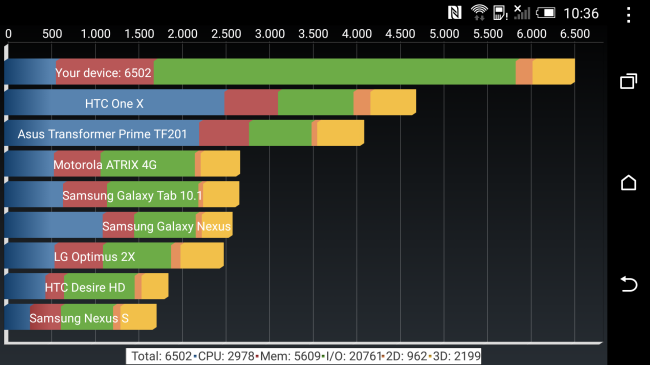Tap the home navigation button

pos(628,182)
